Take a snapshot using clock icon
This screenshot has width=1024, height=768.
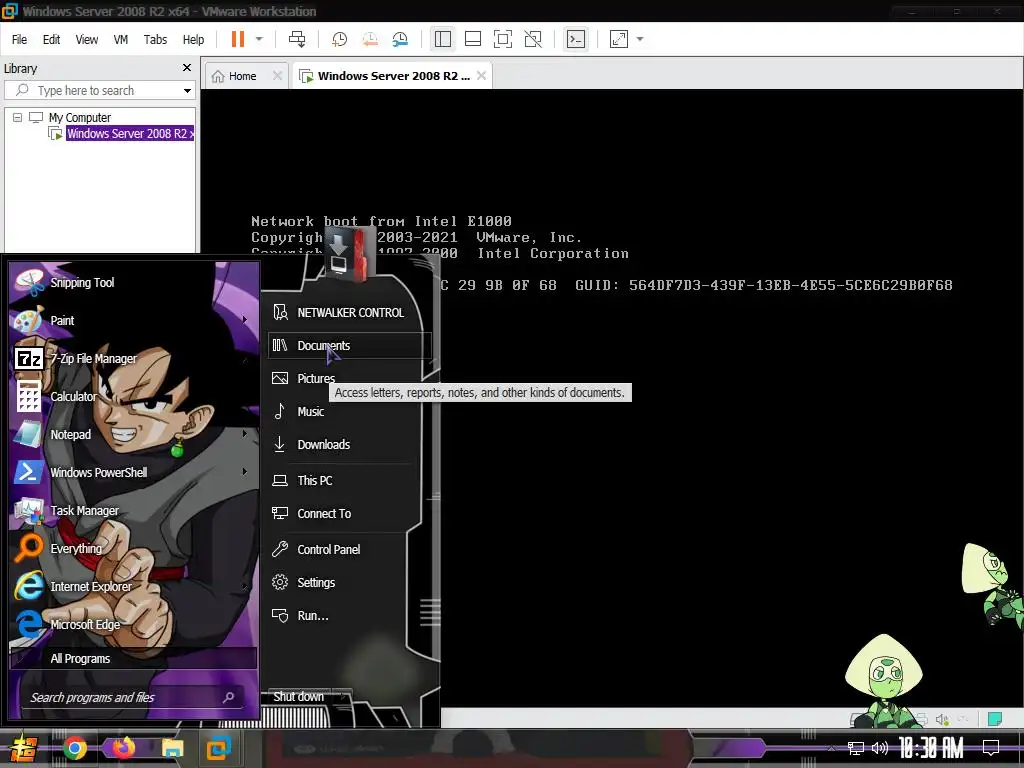pos(340,39)
